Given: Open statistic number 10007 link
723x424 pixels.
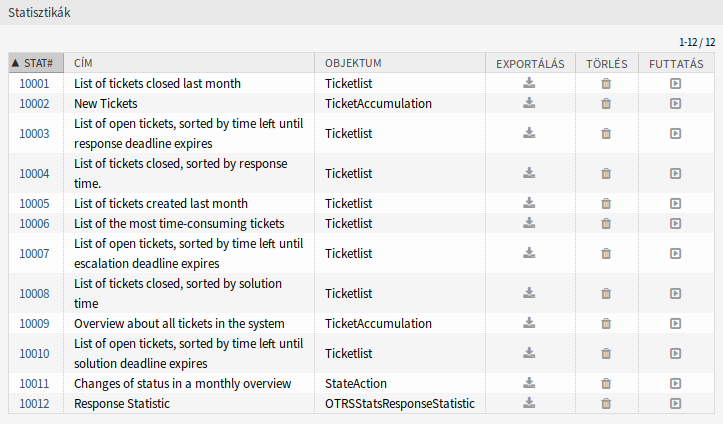Looking at the screenshot, I should [34, 253].
